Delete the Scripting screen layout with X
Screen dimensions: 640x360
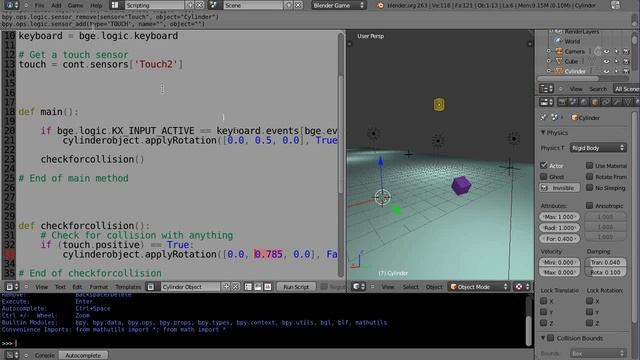199,5
